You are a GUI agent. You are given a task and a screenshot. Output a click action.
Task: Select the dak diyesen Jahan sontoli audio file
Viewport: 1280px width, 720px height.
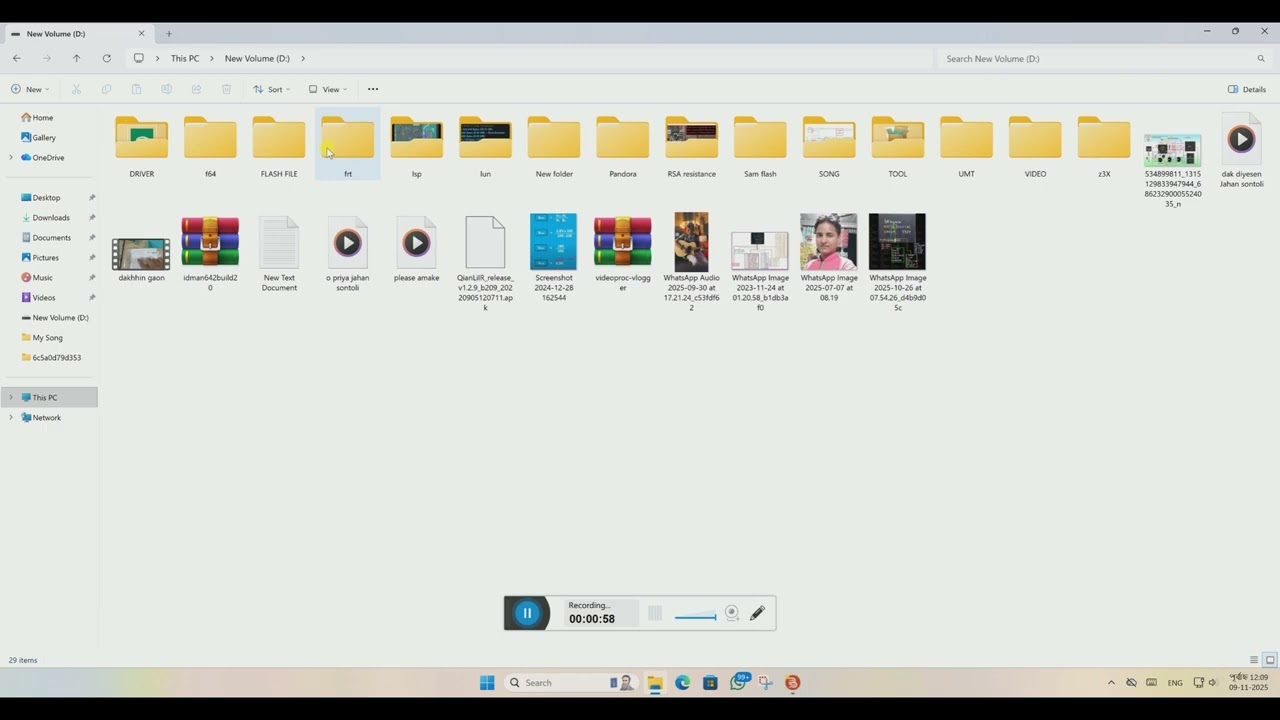point(1241,150)
